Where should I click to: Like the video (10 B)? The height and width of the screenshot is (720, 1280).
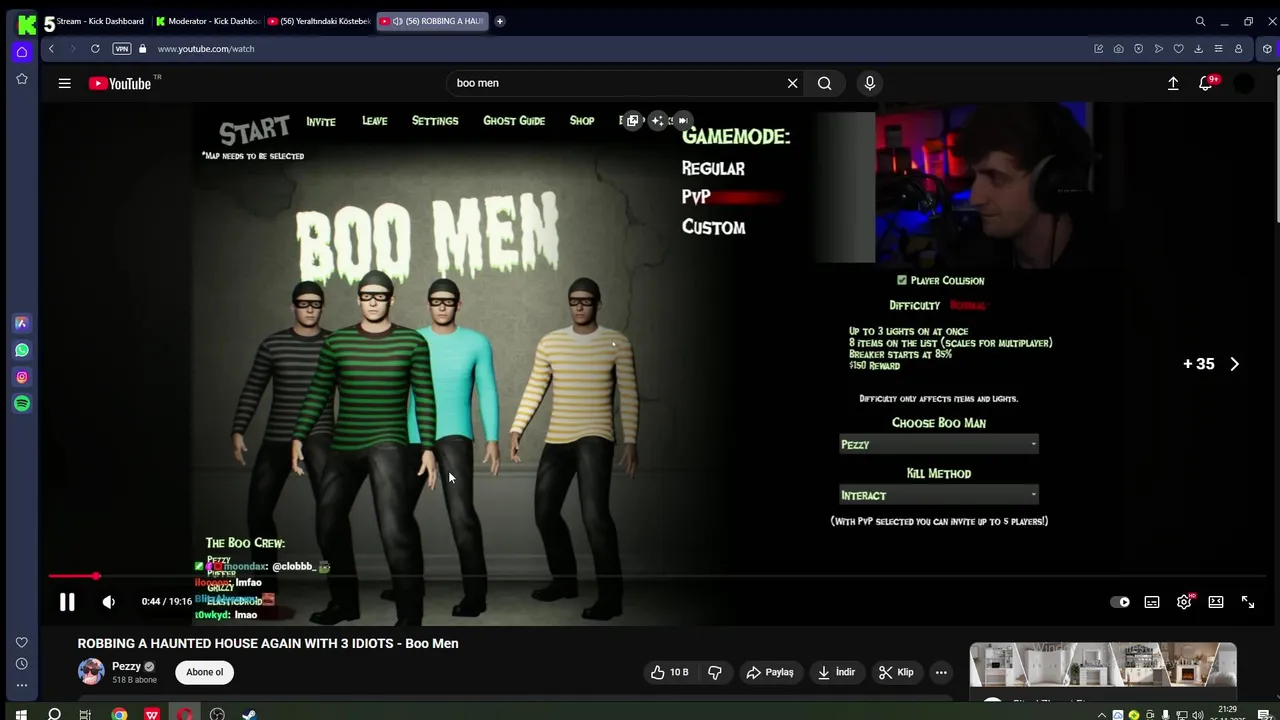pyautogui.click(x=669, y=672)
